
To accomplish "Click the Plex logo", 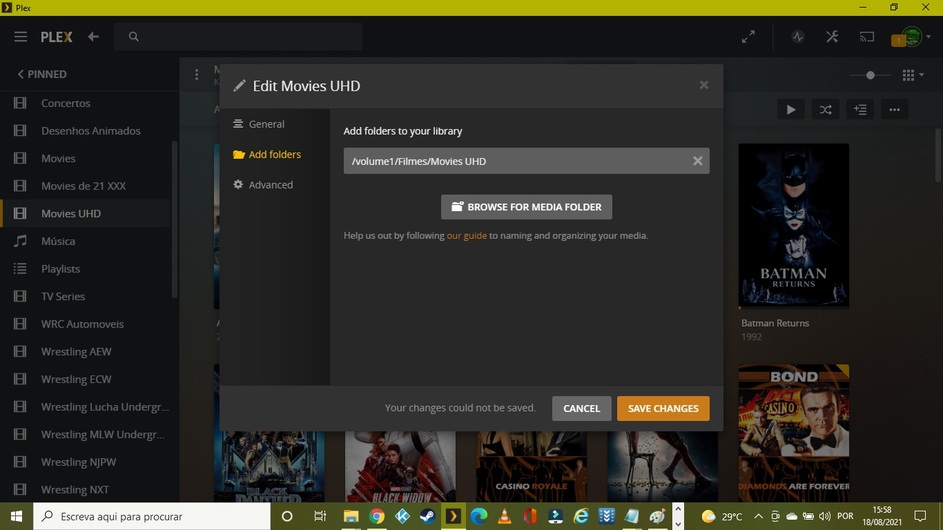I will pyautogui.click(x=57, y=37).
